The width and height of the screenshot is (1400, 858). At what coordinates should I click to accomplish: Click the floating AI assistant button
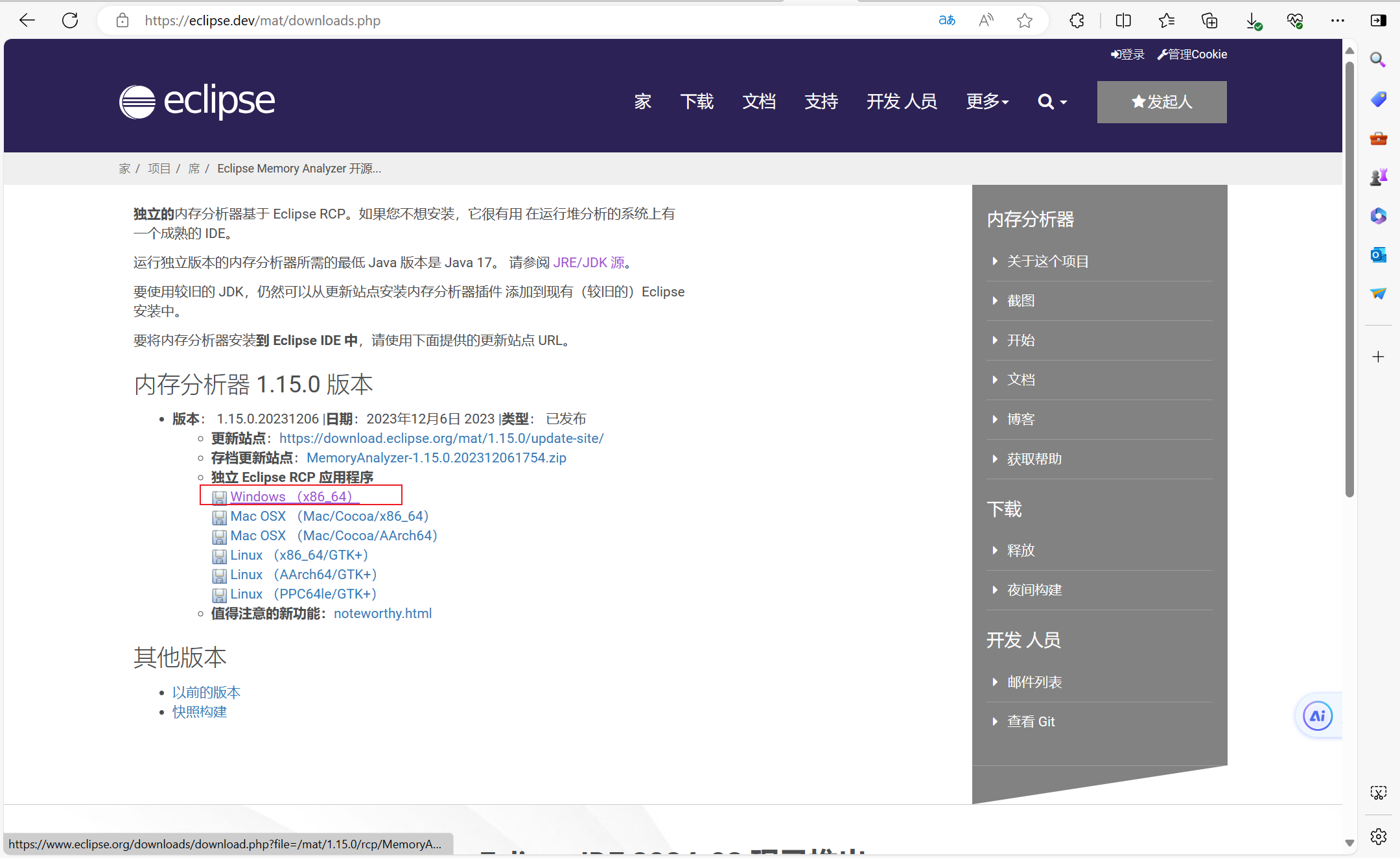pyautogui.click(x=1317, y=715)
